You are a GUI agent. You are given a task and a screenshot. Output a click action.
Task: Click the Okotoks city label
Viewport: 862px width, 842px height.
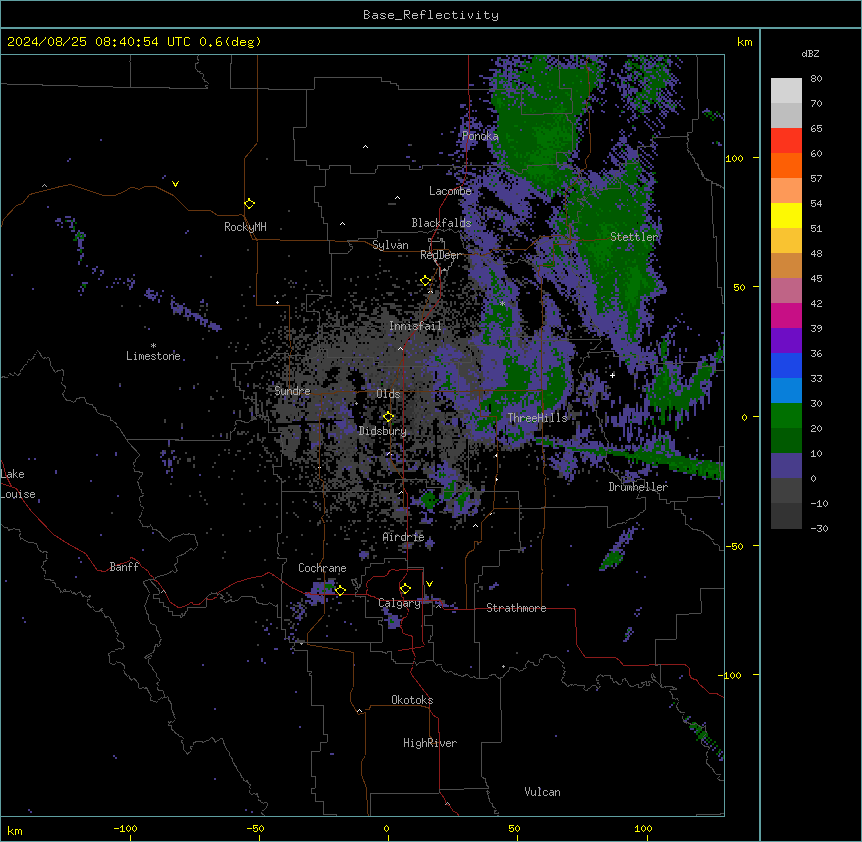coord(412,700)
